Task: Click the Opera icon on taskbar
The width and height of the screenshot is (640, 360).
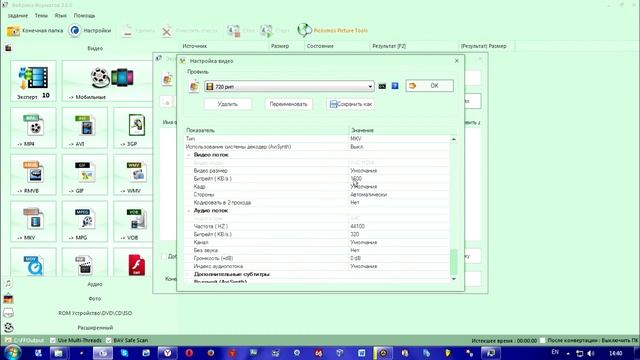Action: point(189,353)
